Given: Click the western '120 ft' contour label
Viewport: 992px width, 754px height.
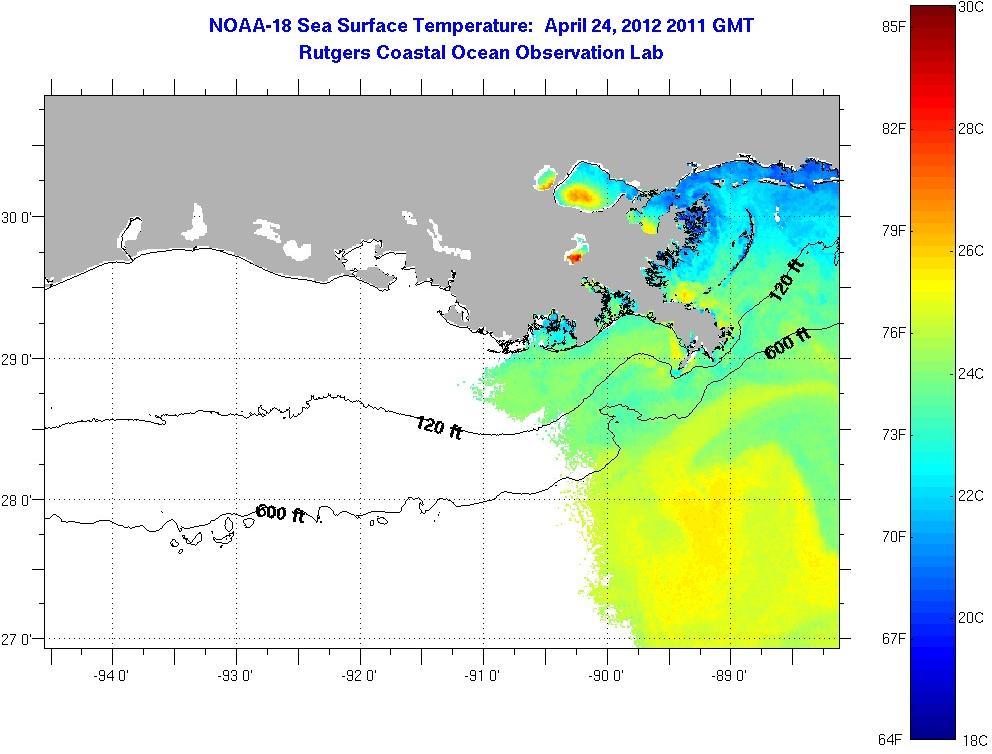Looking at the screenshot, I should click(439, 428).
